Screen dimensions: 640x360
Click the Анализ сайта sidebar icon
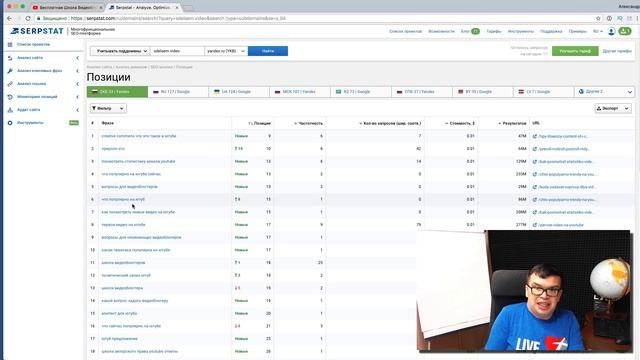pyautogui.click(x=10, y=58)
